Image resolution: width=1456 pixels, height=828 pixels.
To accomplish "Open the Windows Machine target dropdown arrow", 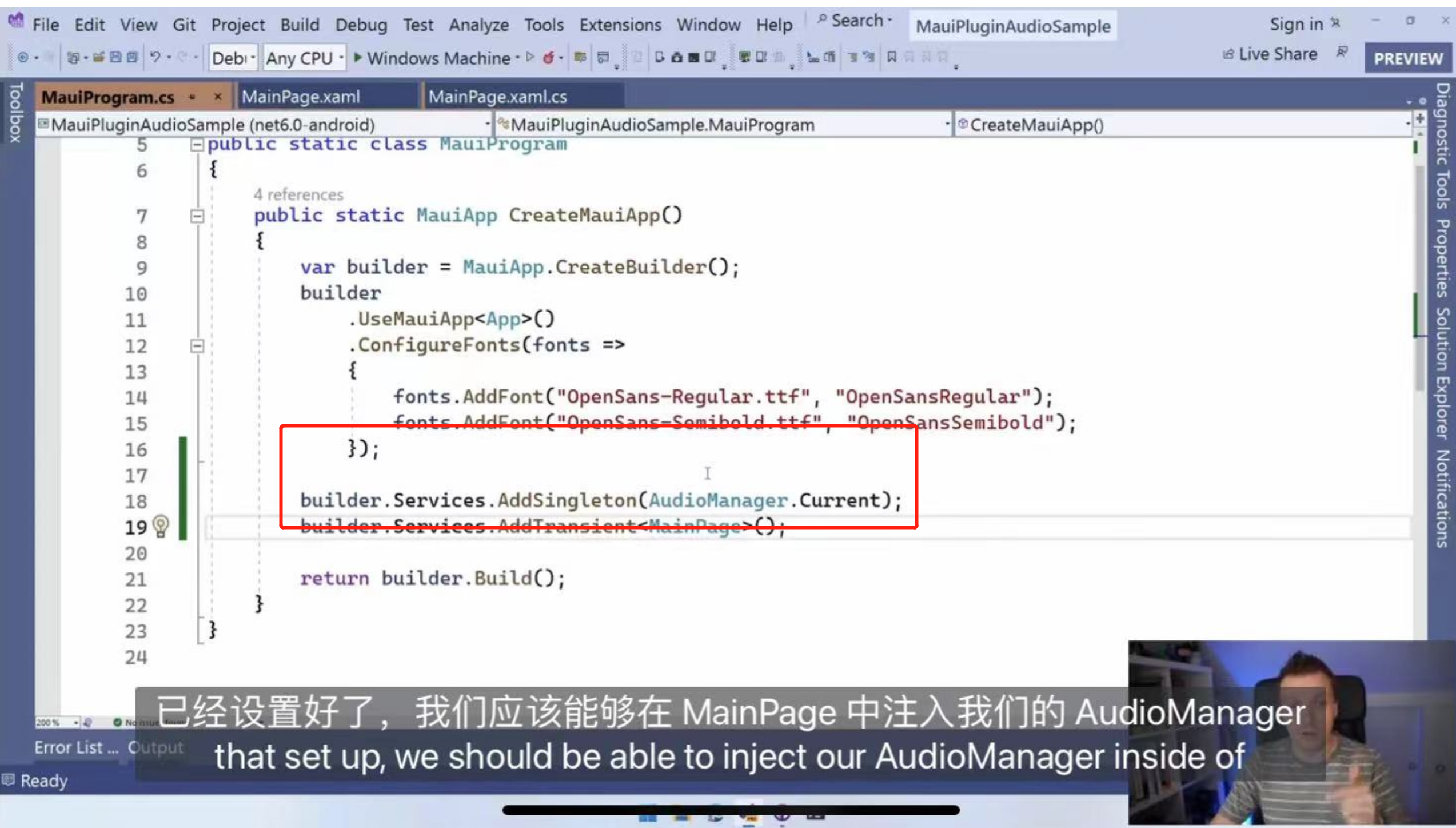I will pos(517,57).
